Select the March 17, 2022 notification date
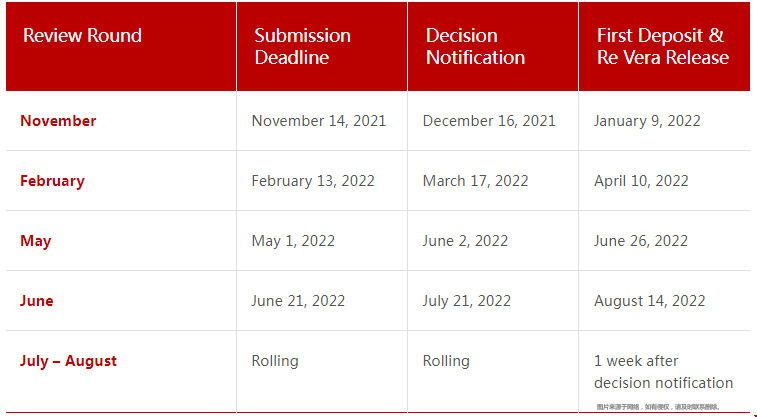 click(x=476, y=181)
